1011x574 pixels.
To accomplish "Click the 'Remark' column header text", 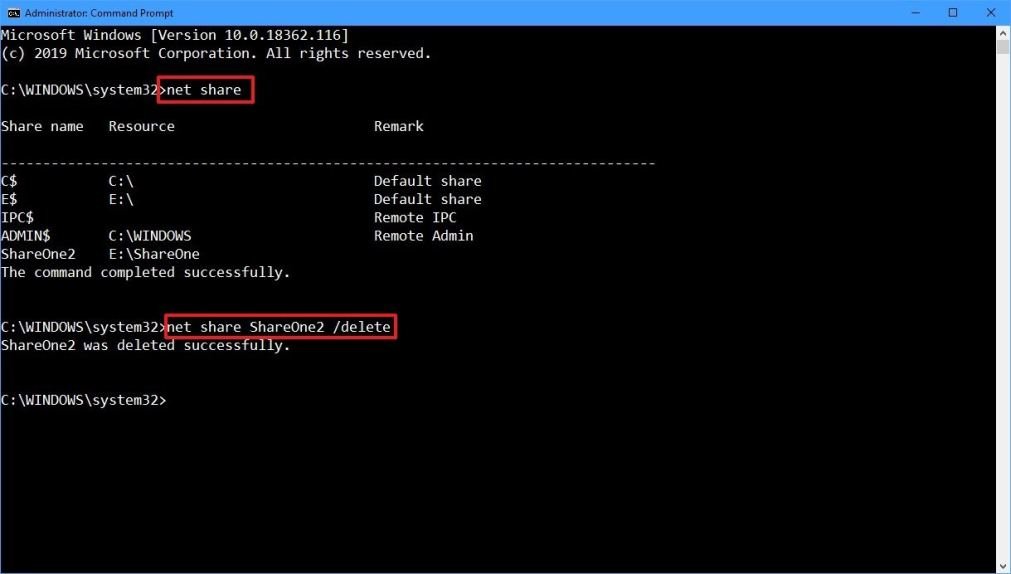I will coord(398,126).
